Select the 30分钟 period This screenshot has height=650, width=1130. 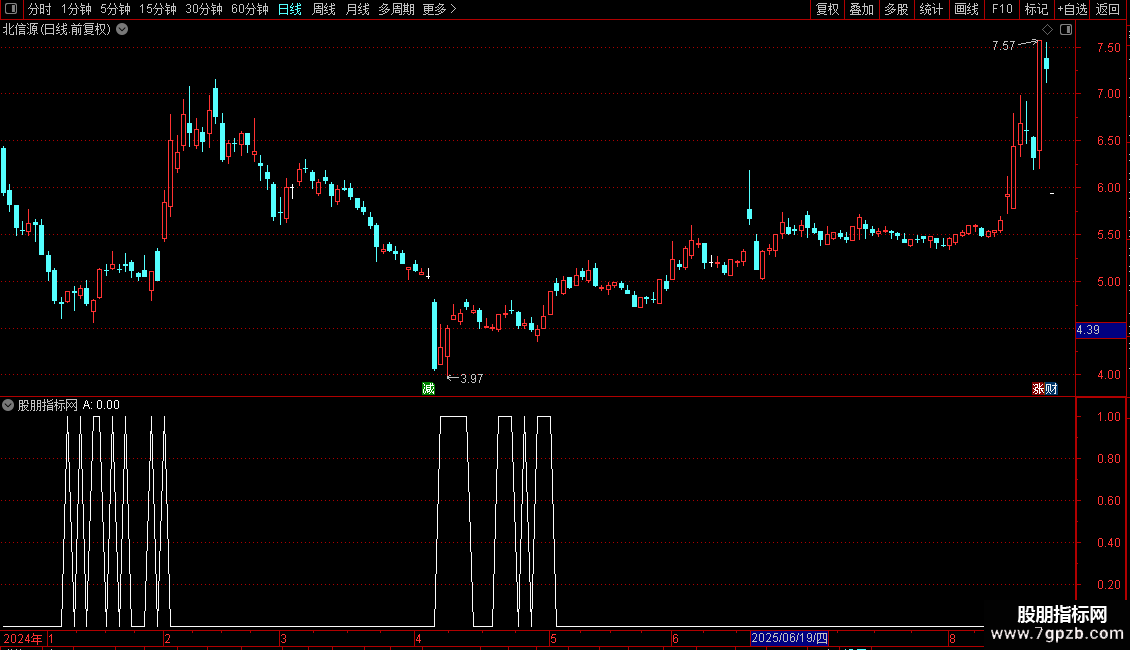click(x=204, y=9)
